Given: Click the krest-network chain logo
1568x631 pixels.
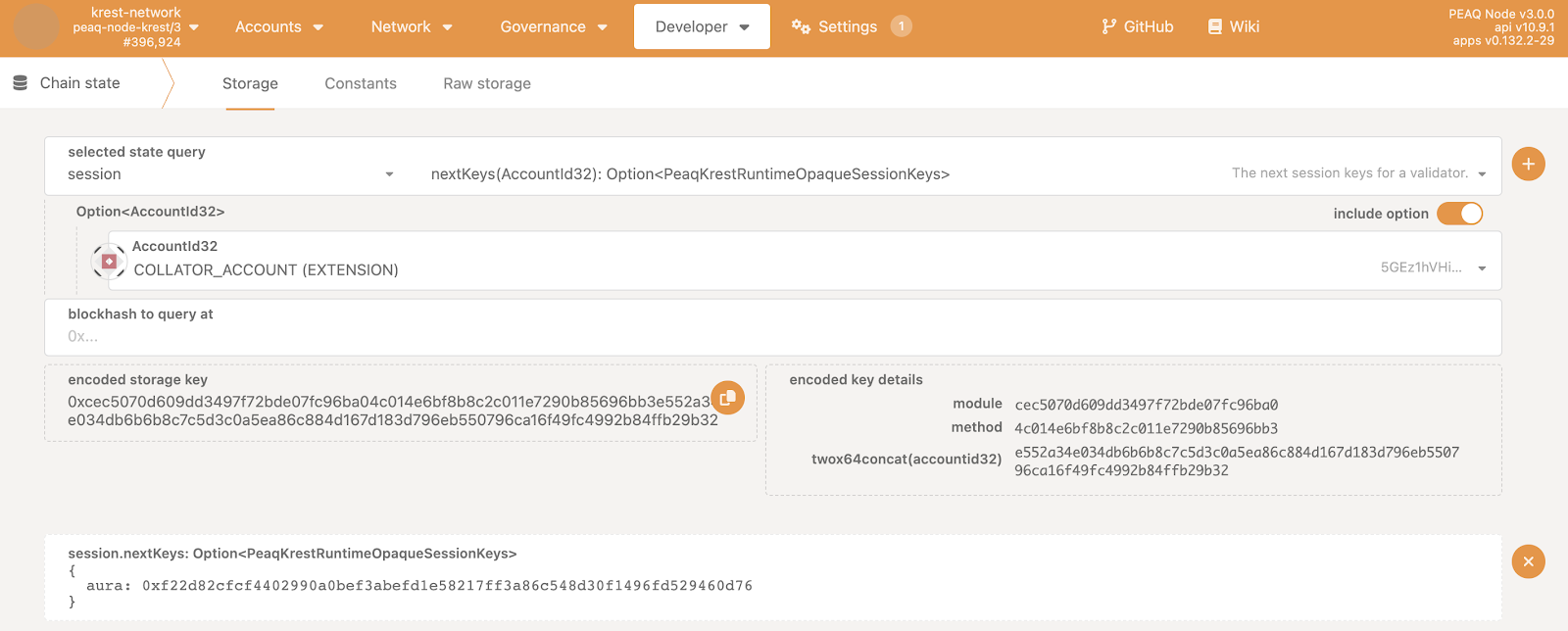Looking at the screenshot, I should (x=36, y=26).
